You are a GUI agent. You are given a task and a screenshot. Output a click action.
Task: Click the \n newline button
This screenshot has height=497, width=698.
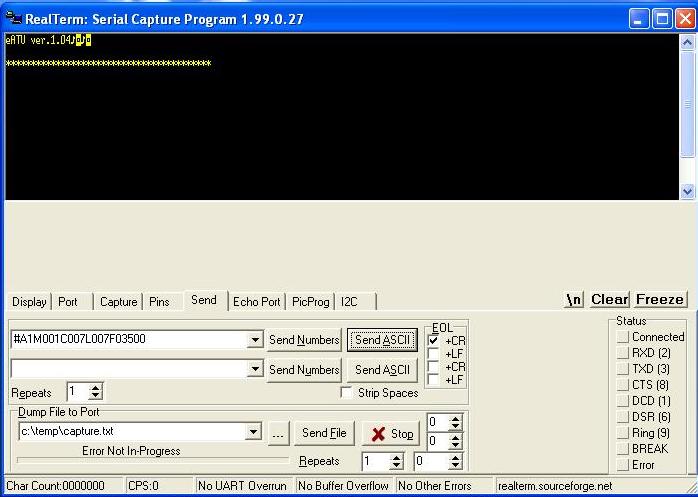[x=573, y=299]
